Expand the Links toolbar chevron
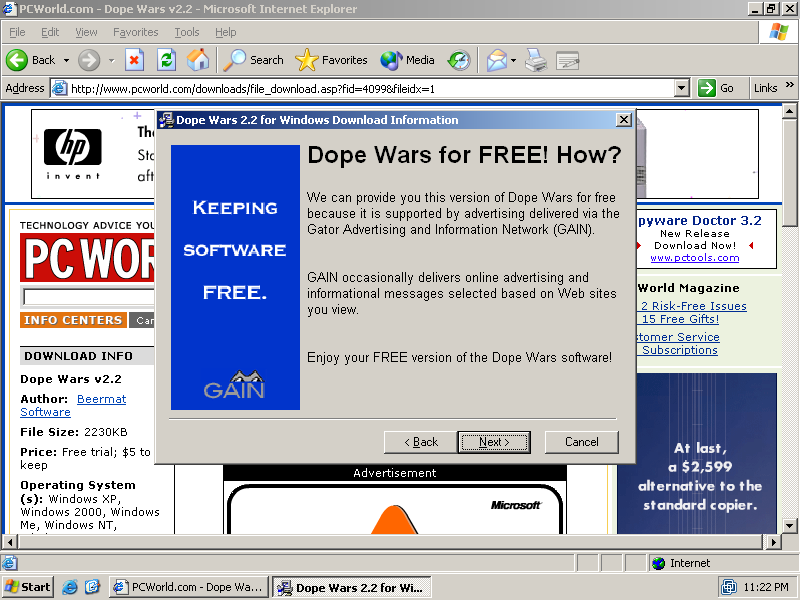The height and width of the screenshot is (600, 800). pyautogui.click(x=790, y=85)
